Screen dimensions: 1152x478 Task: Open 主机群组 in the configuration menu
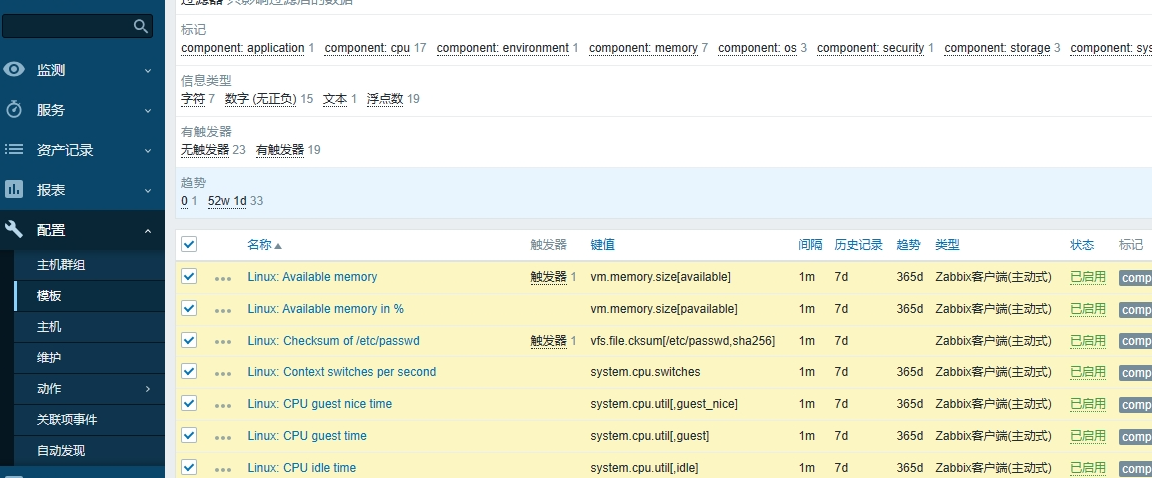(61, 265)
